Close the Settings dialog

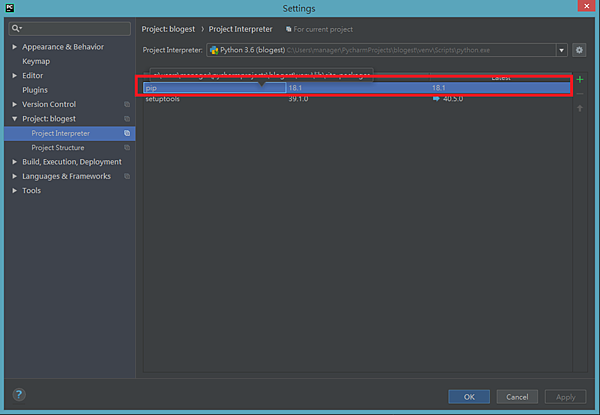click(x=586, y=6)
